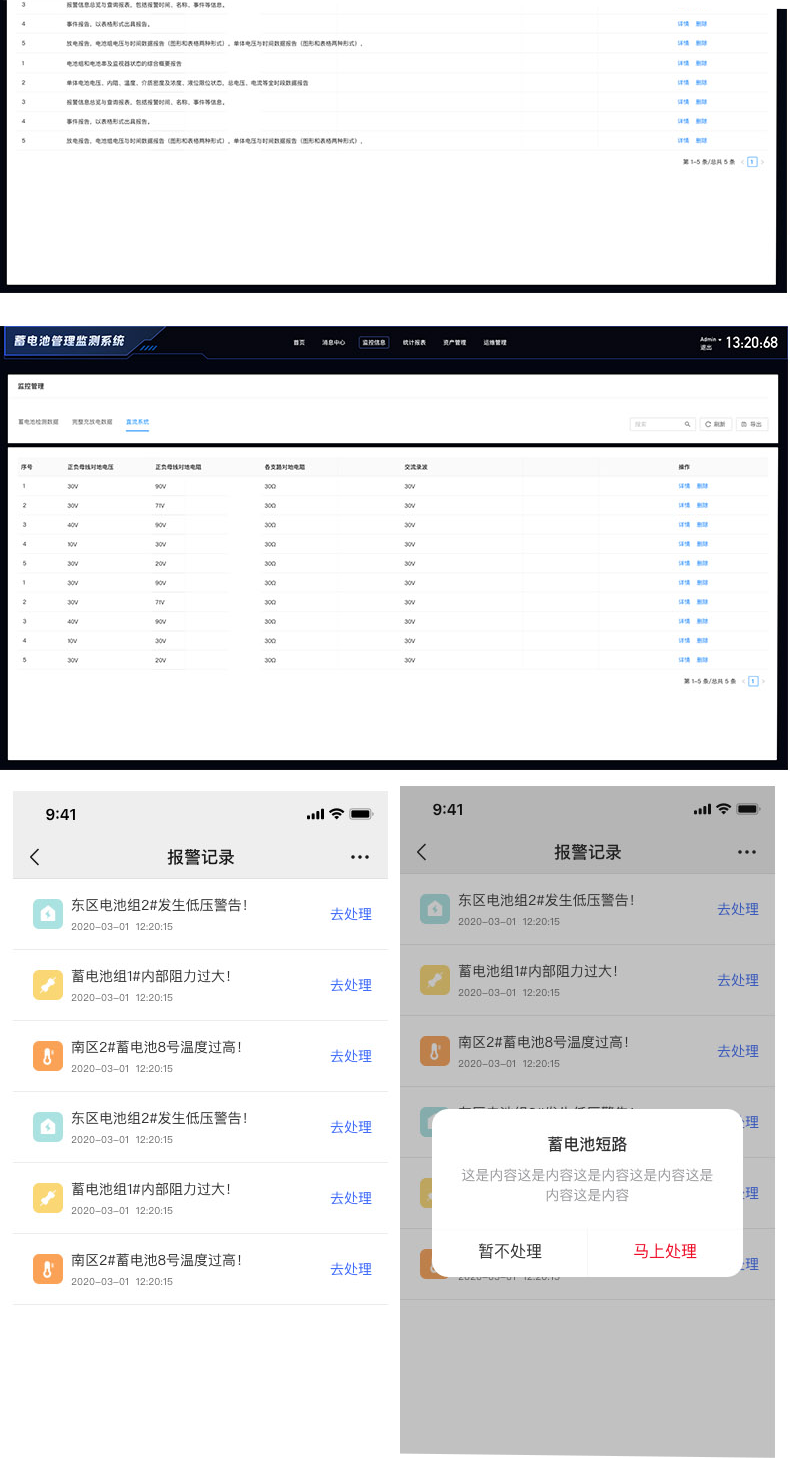790x1458 pixels.
Task: Tap the back arrow in left 报警记录 screen
Action: point(35,857)
